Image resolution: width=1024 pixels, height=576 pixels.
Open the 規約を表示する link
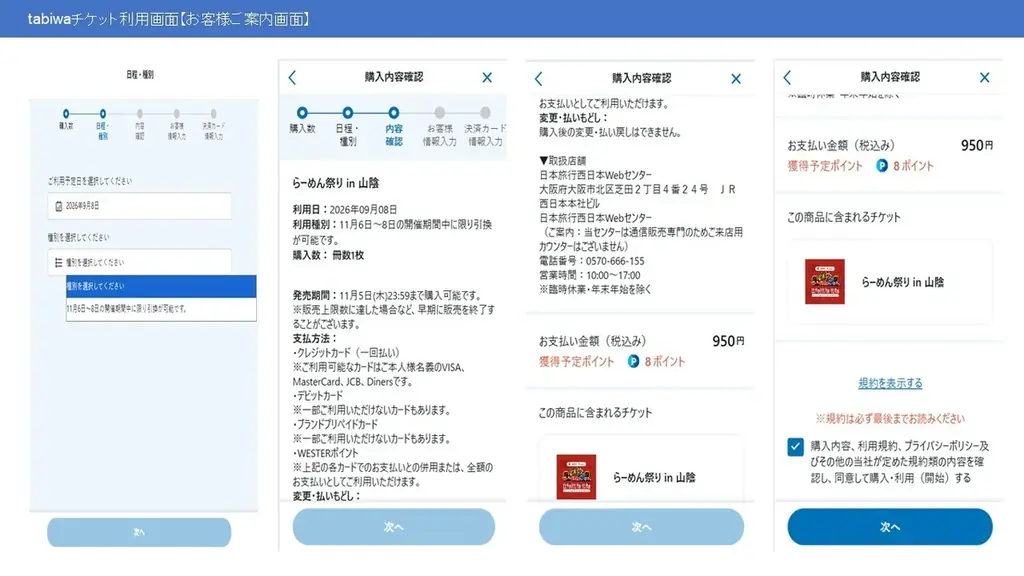(x=890, y=383)
